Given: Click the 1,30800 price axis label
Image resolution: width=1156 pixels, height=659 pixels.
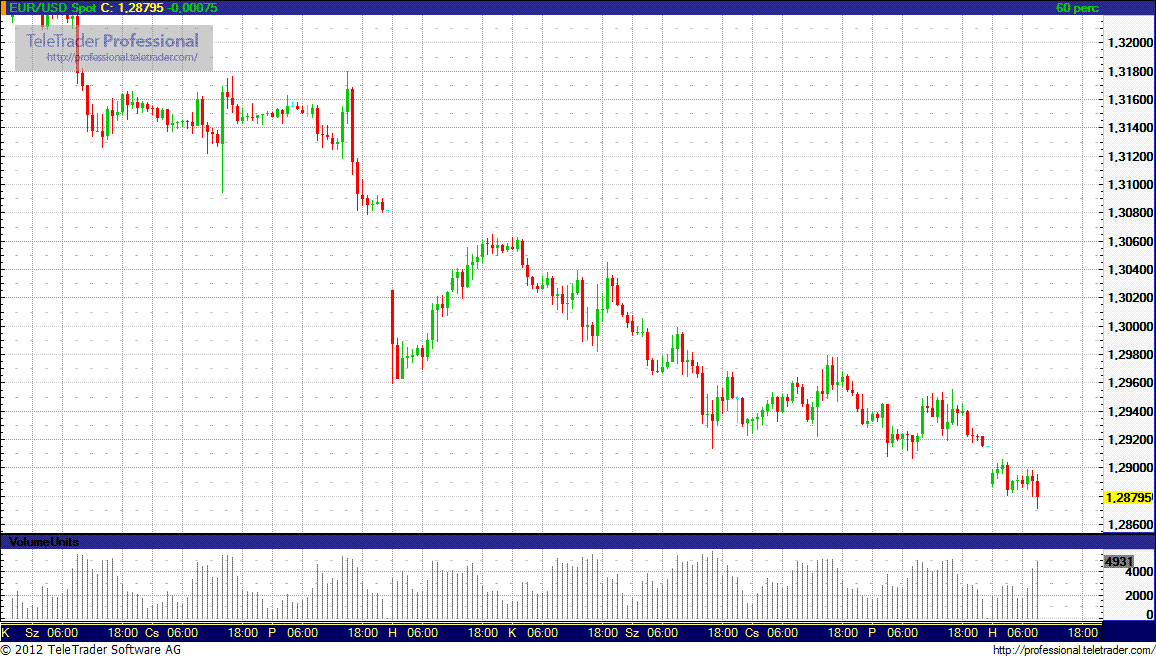Looking at the screenshot, I should pos(1129,214).
